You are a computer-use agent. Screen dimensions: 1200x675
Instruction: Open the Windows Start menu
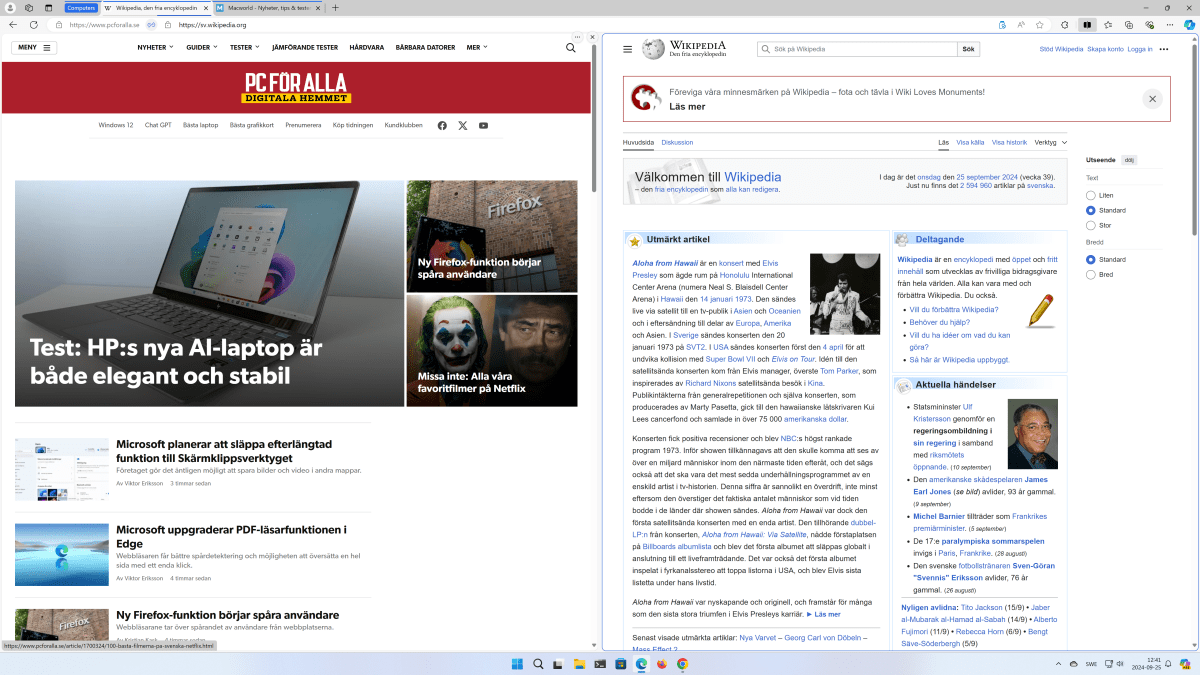518,664
